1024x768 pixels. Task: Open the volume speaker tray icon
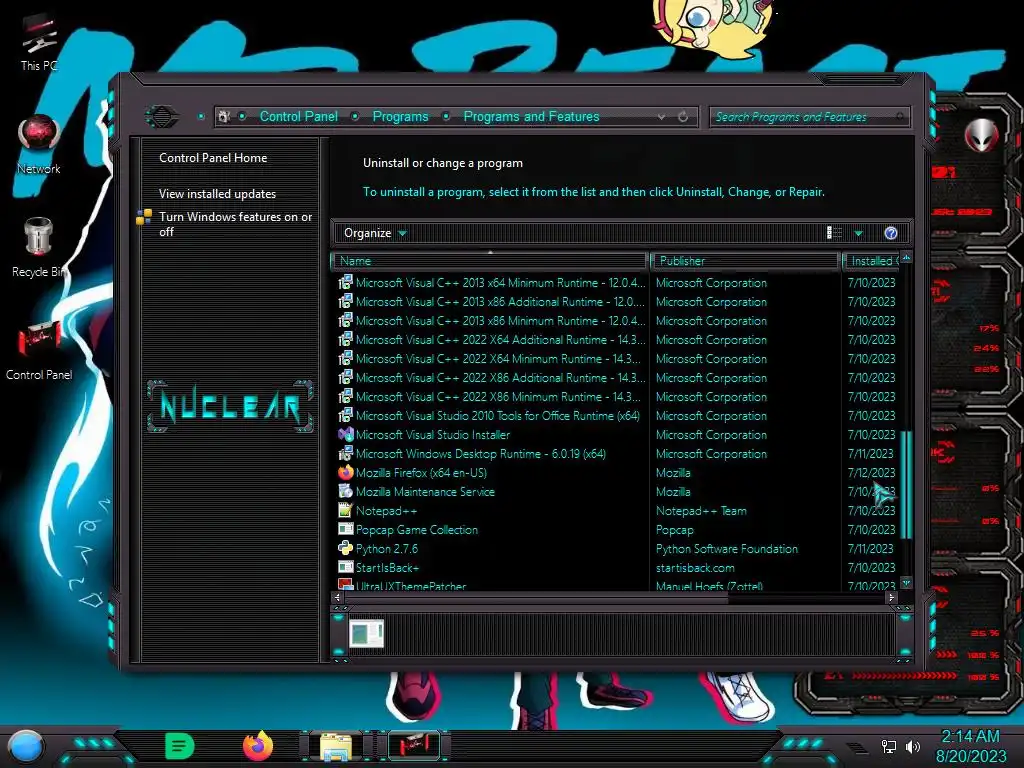[913, 746]
